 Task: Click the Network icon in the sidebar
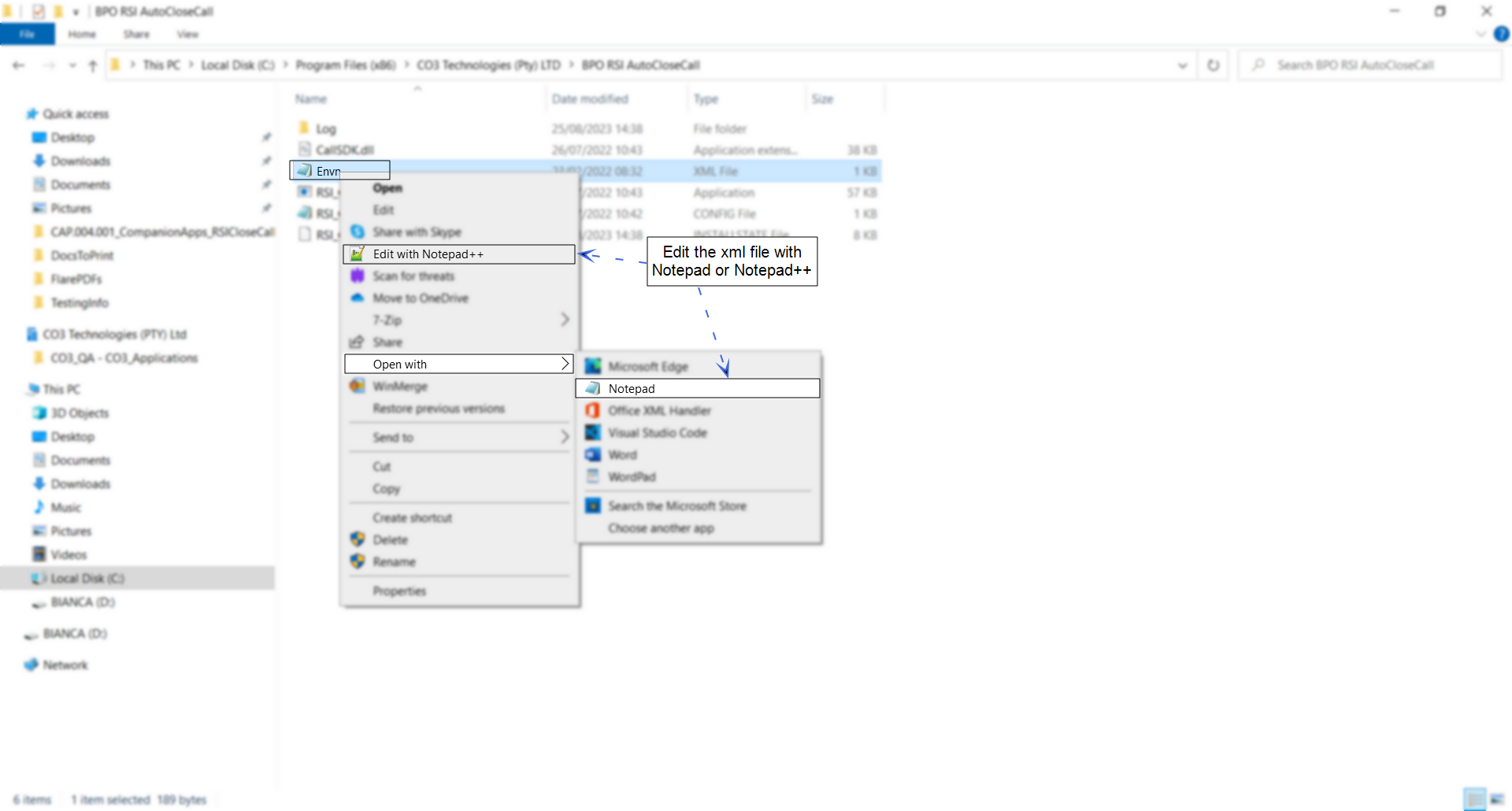pos(31,665)
